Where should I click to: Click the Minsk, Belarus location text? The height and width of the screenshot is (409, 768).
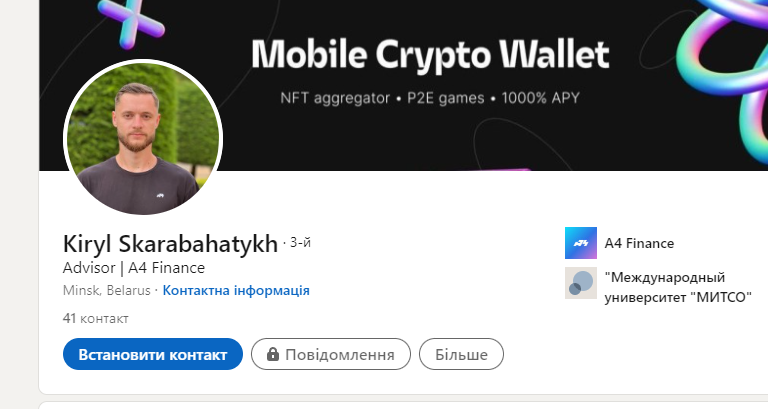pyautogui.click(x=106, y=290)
